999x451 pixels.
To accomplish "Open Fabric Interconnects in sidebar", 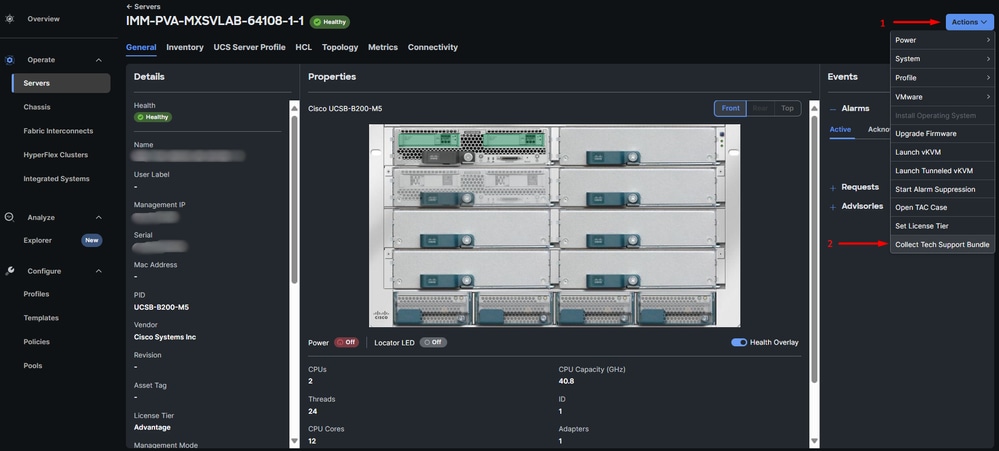I will click(x=56, y=131).
